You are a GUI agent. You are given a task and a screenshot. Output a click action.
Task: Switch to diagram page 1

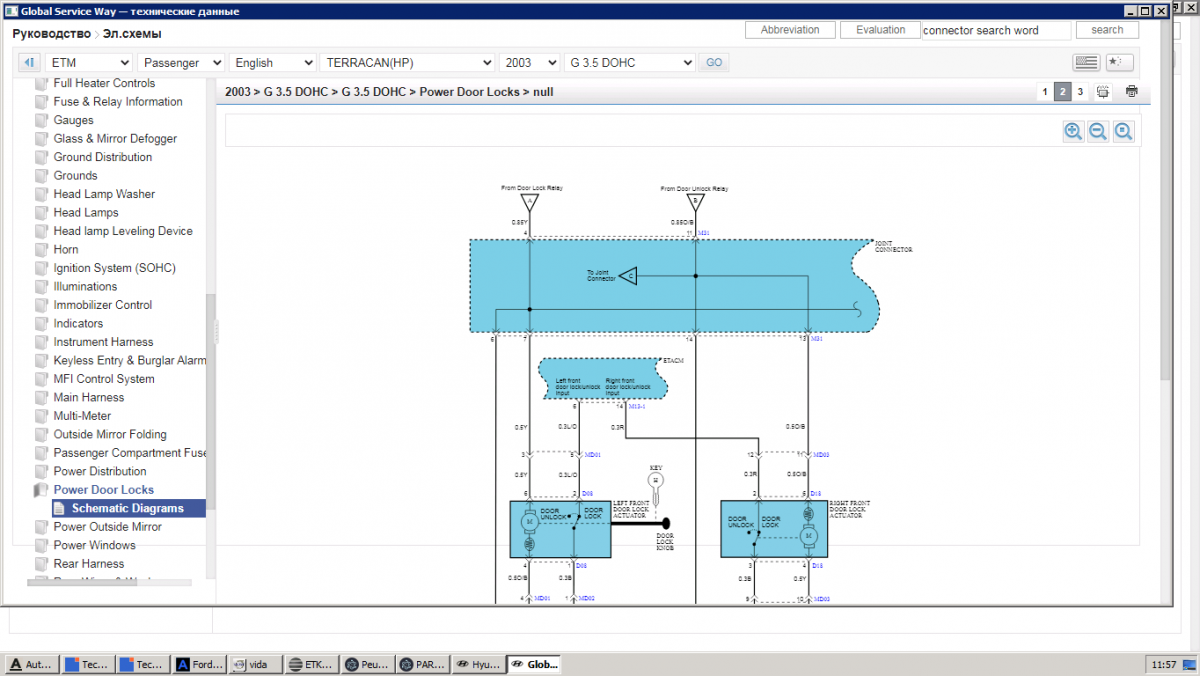coord(1045,92)
